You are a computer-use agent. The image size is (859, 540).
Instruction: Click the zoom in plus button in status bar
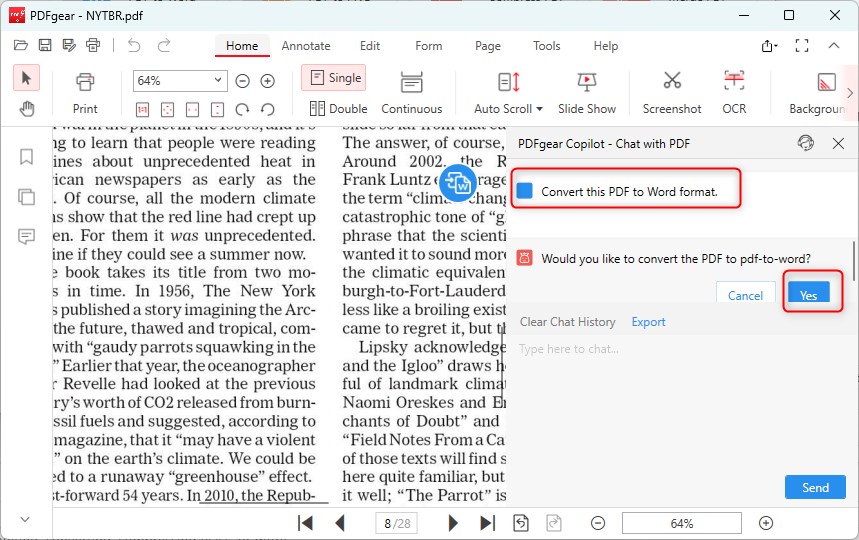click(766, 523)
